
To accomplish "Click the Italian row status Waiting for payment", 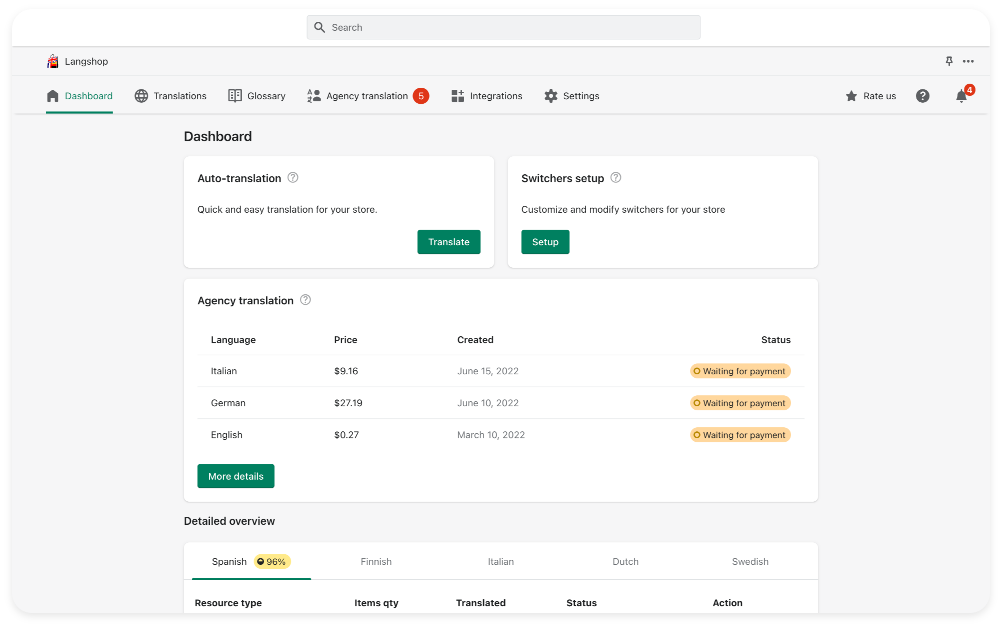I will (x=740, y=371).
